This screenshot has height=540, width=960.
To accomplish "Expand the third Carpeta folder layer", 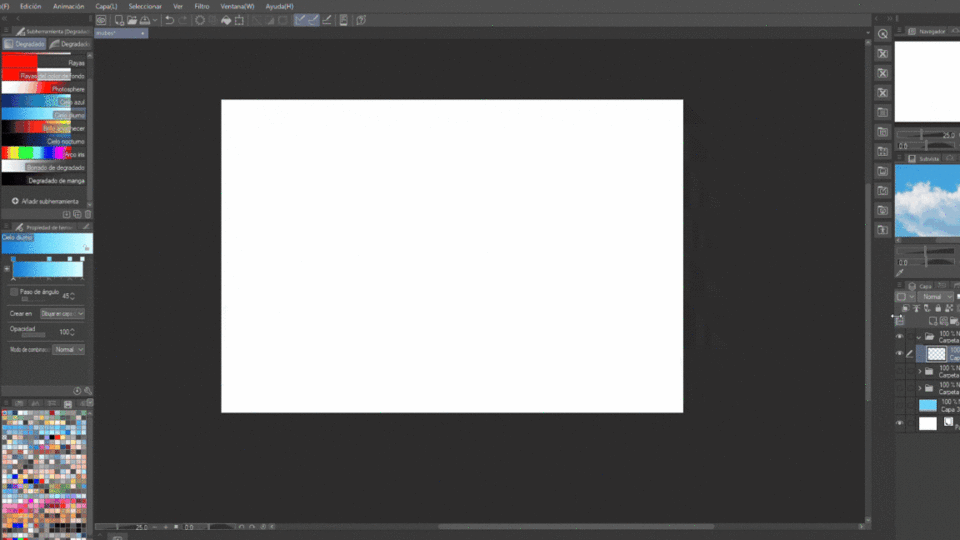I will coord(920,388).
